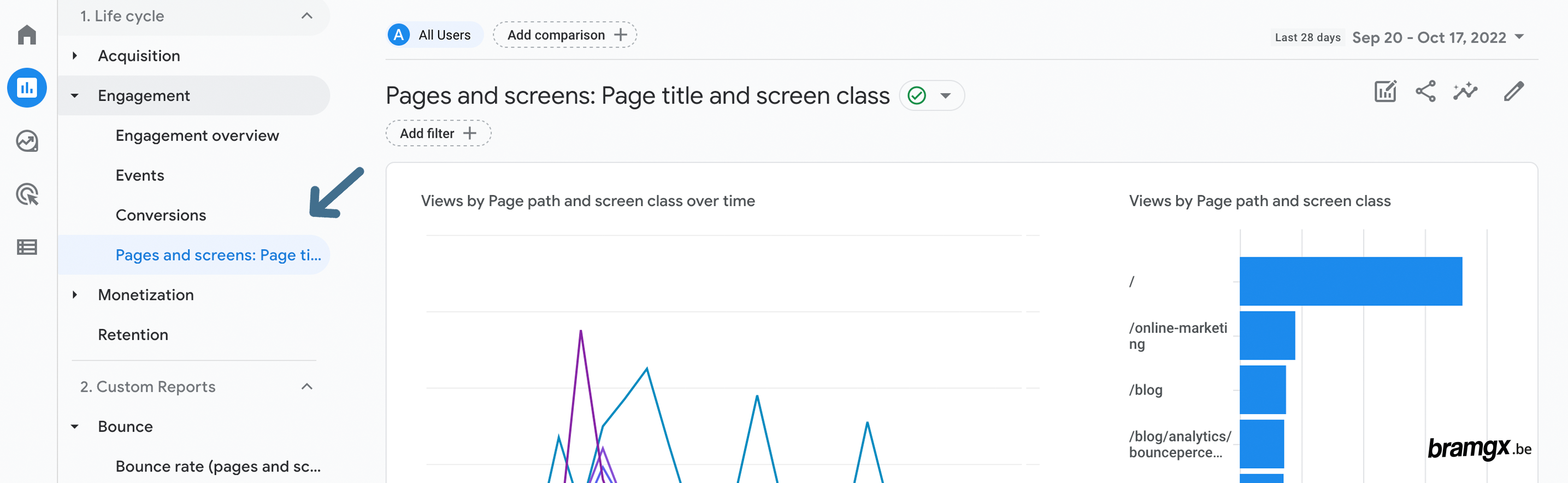Viewport: 1568px width, 483px height.
Task: Open the Configure table icon
Action: [27, 248]
